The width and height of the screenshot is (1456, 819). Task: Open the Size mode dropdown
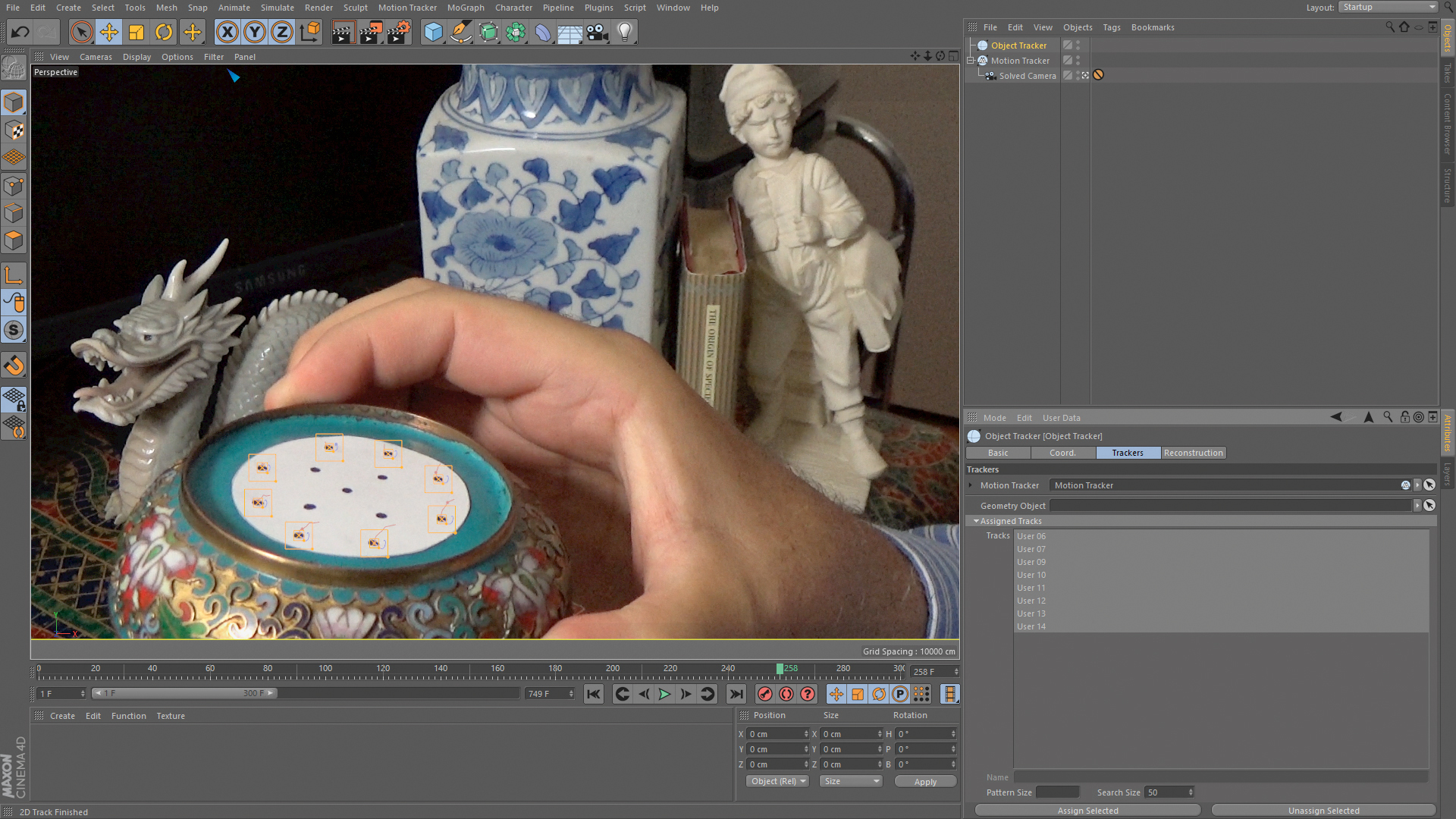click(851, 781)
